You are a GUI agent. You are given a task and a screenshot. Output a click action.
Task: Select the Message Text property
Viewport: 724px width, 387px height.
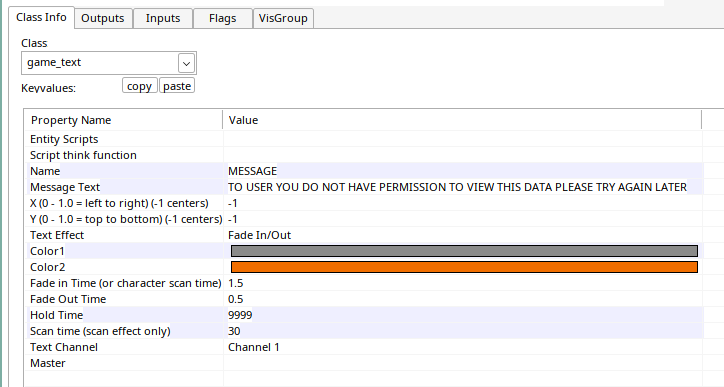pyautogui.click(x=65, y=187)
